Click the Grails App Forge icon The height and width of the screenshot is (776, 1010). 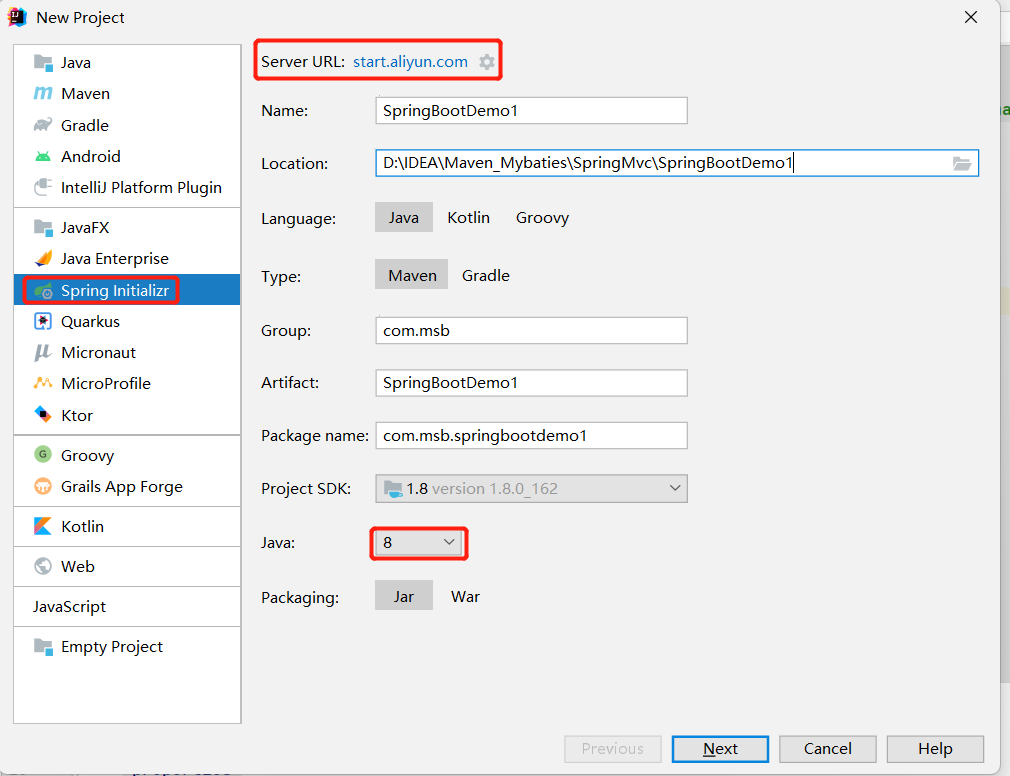(x=43, y=486)
